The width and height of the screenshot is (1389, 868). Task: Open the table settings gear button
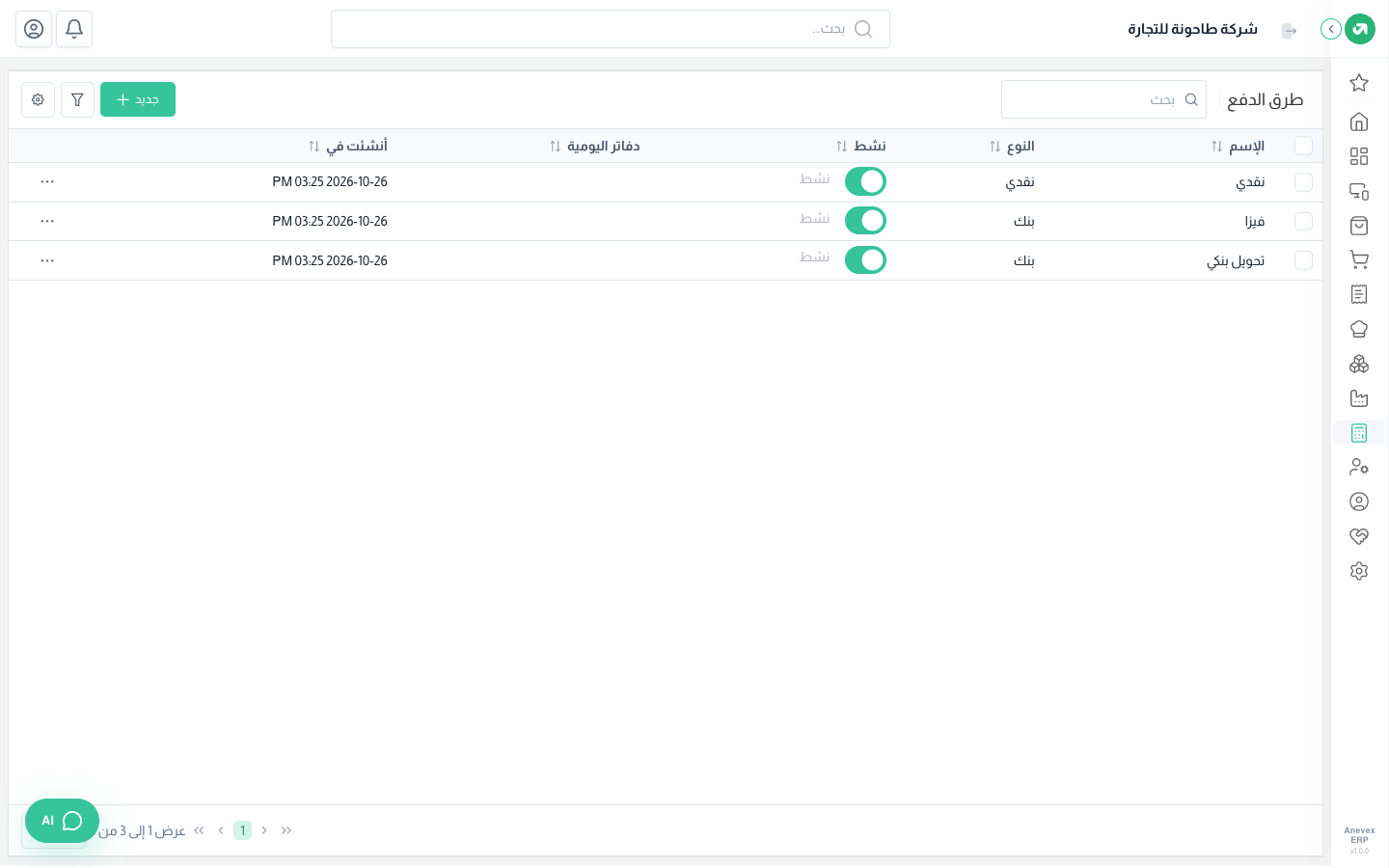pos(38,99)
